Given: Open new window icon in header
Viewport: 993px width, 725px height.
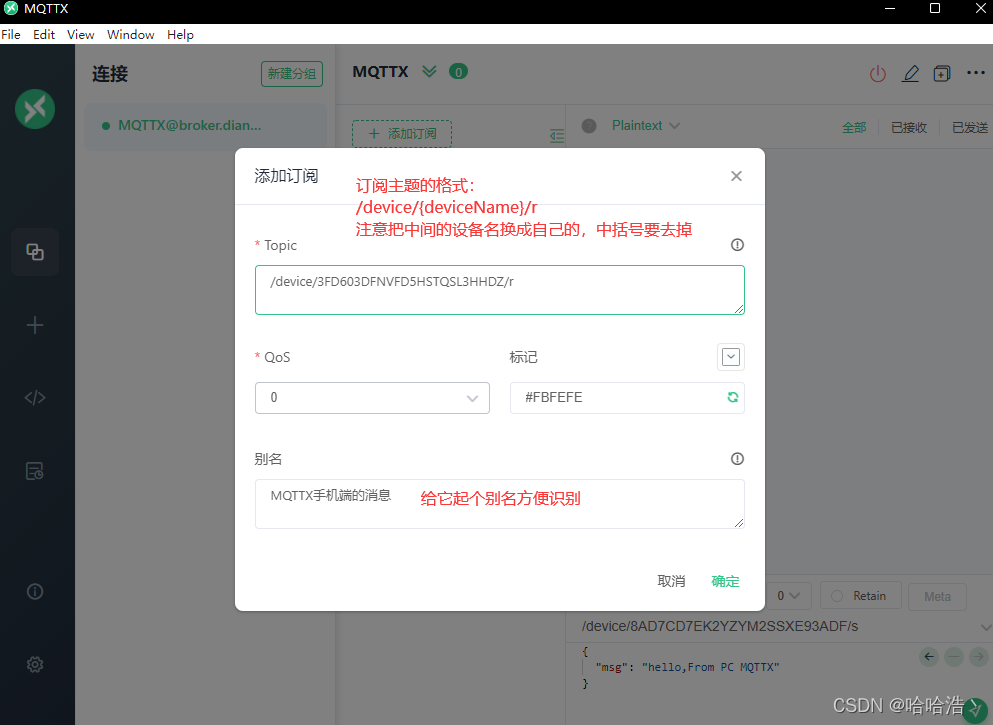Looking at the screenshot, I should coord(942,74).
